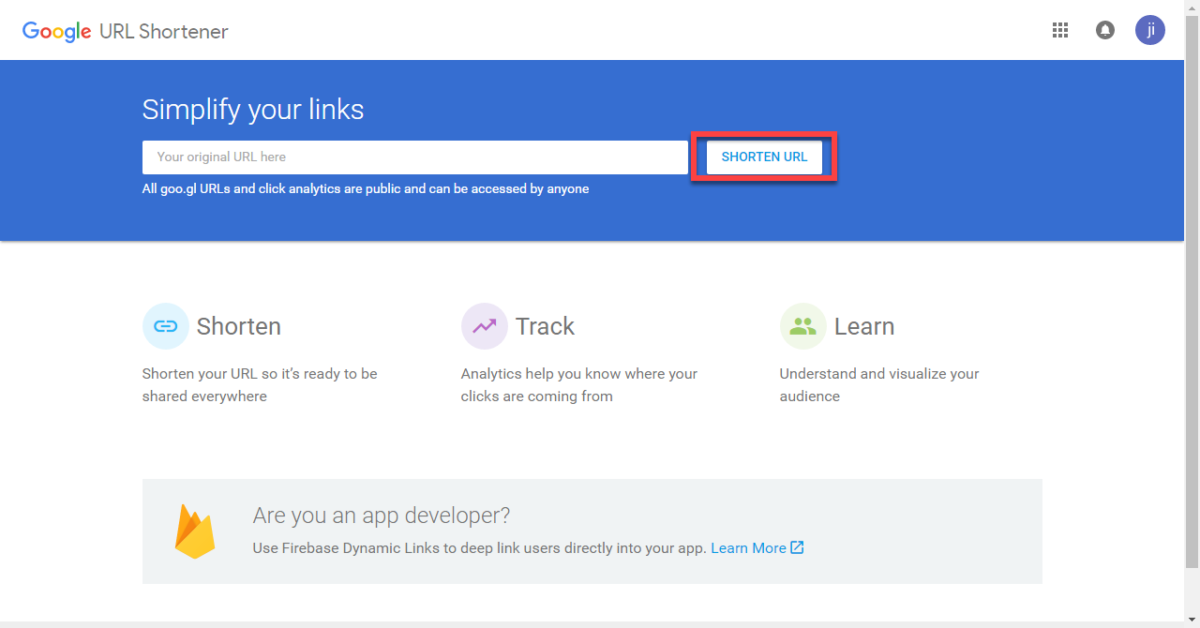The width and height of the screenshot is (1200, 628).
Task: Open the account avatar "ji"
Action: tap(1150, 30)
